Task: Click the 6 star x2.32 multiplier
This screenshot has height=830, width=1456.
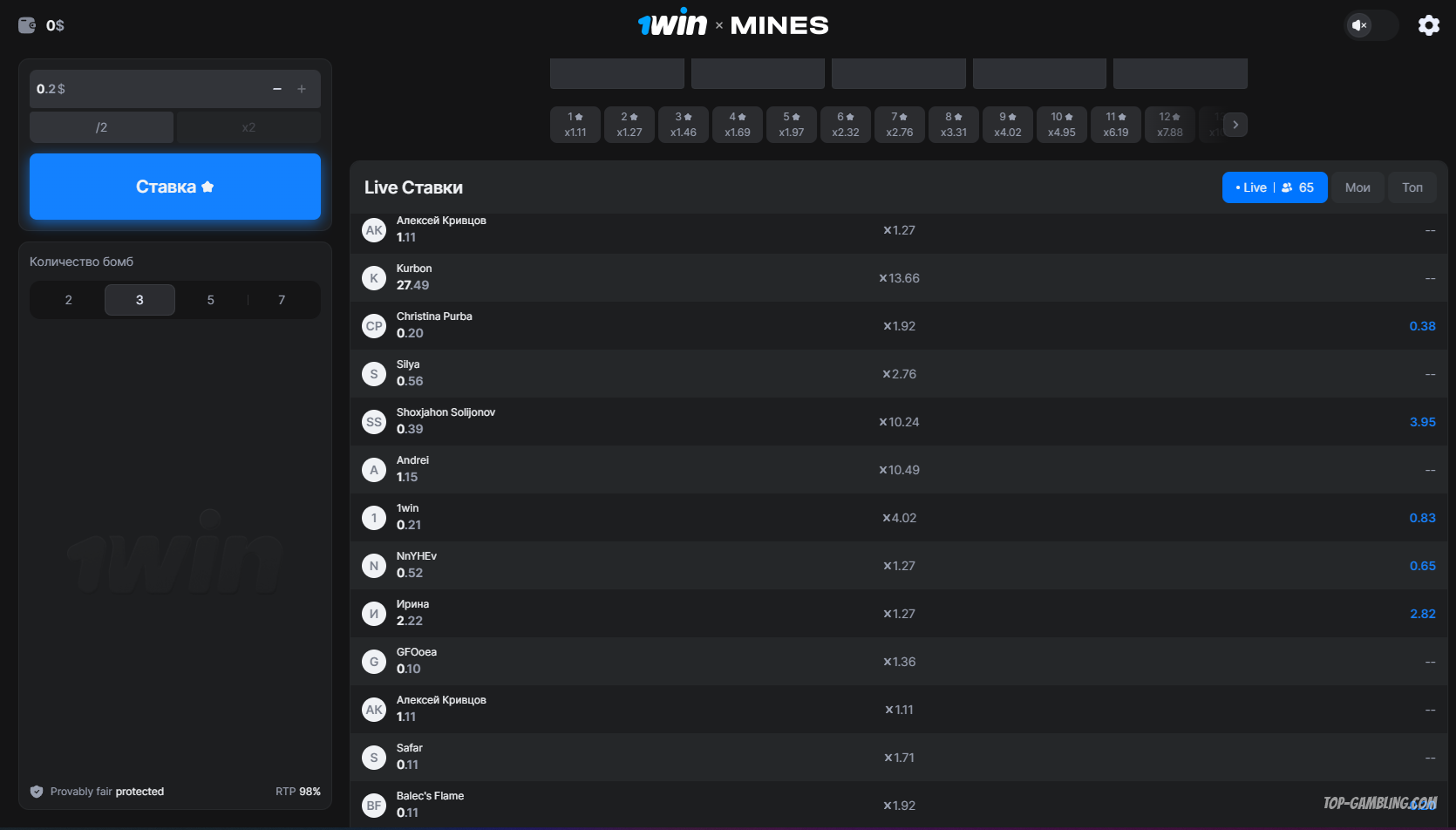Action: [846, 125]
